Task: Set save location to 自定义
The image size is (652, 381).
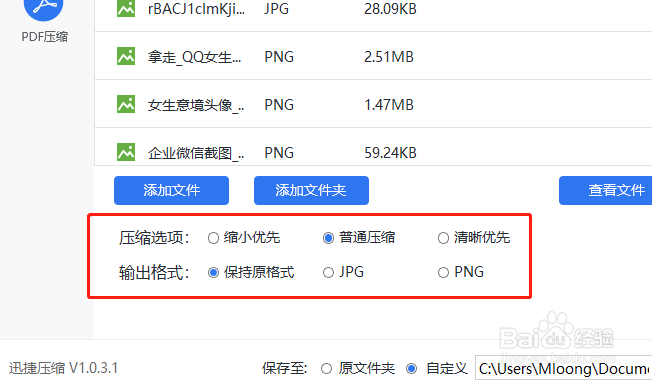Action: [x=437, y=369]
